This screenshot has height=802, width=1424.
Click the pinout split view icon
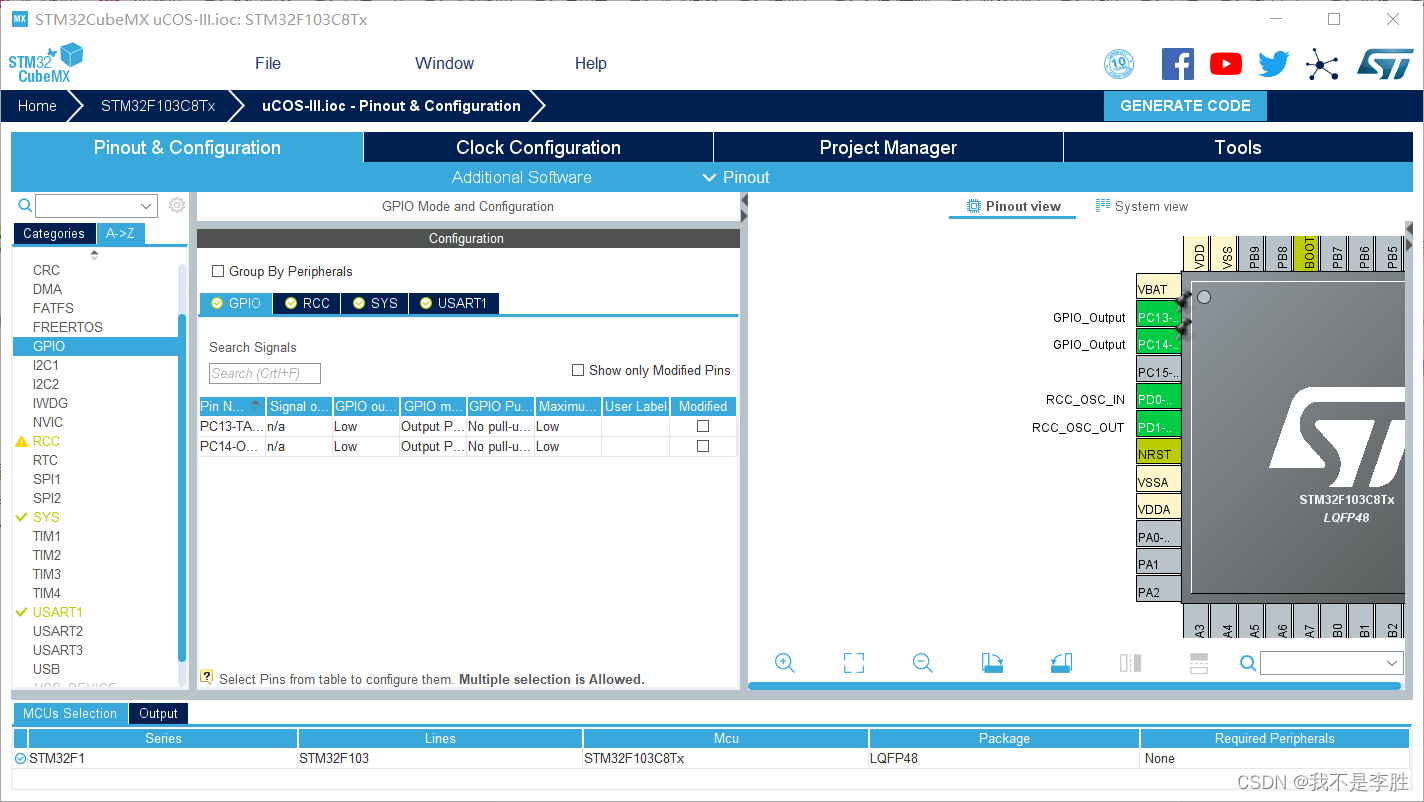(x=1130, y=663)
